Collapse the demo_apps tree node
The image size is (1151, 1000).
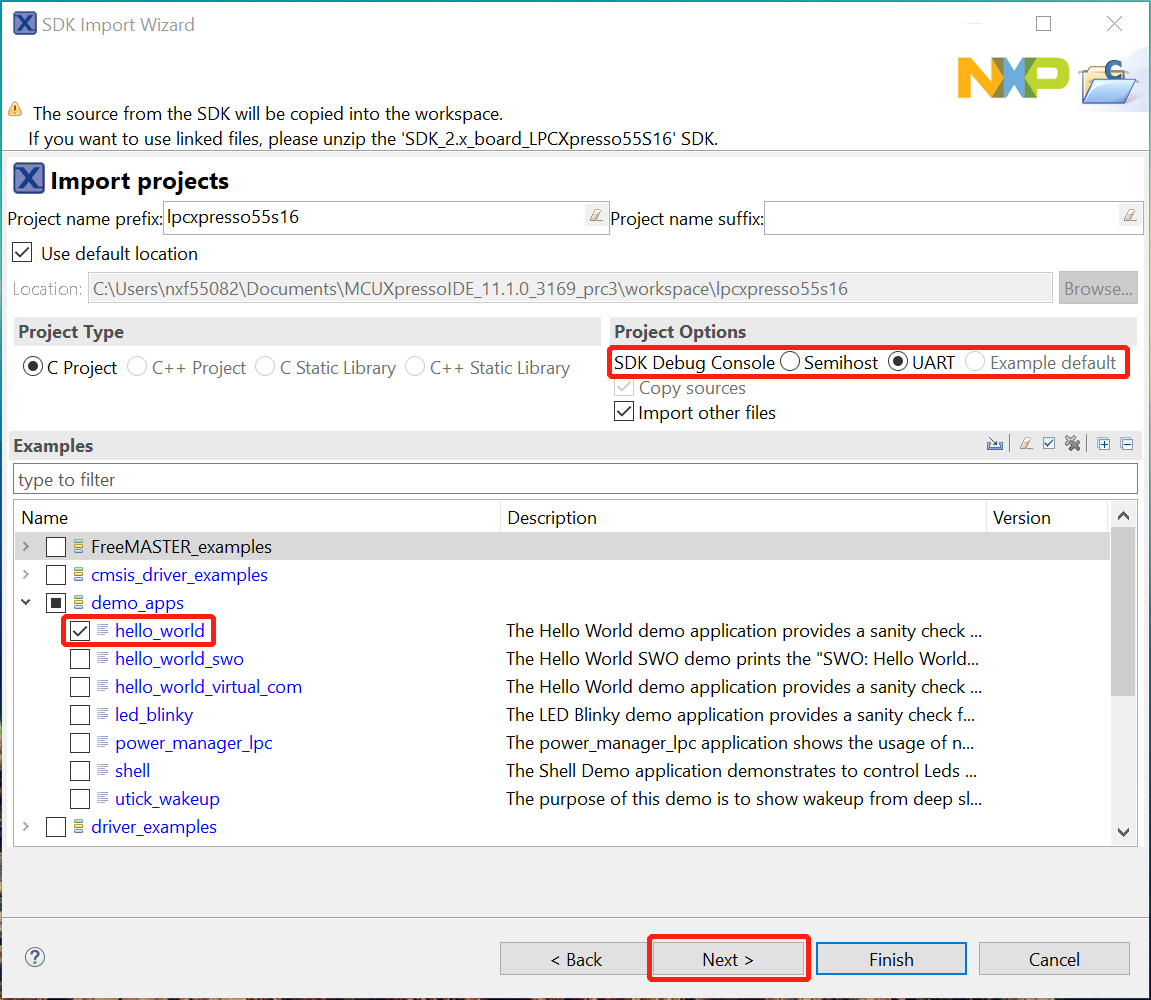click(x=26, y=603)
